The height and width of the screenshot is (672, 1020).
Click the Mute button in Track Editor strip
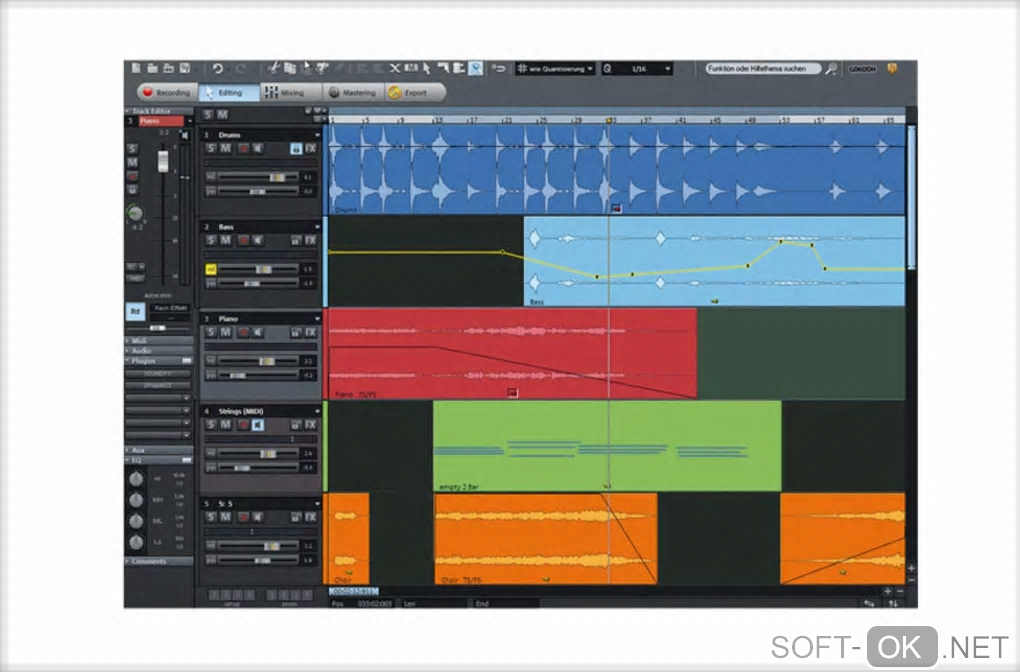(132, 163)
